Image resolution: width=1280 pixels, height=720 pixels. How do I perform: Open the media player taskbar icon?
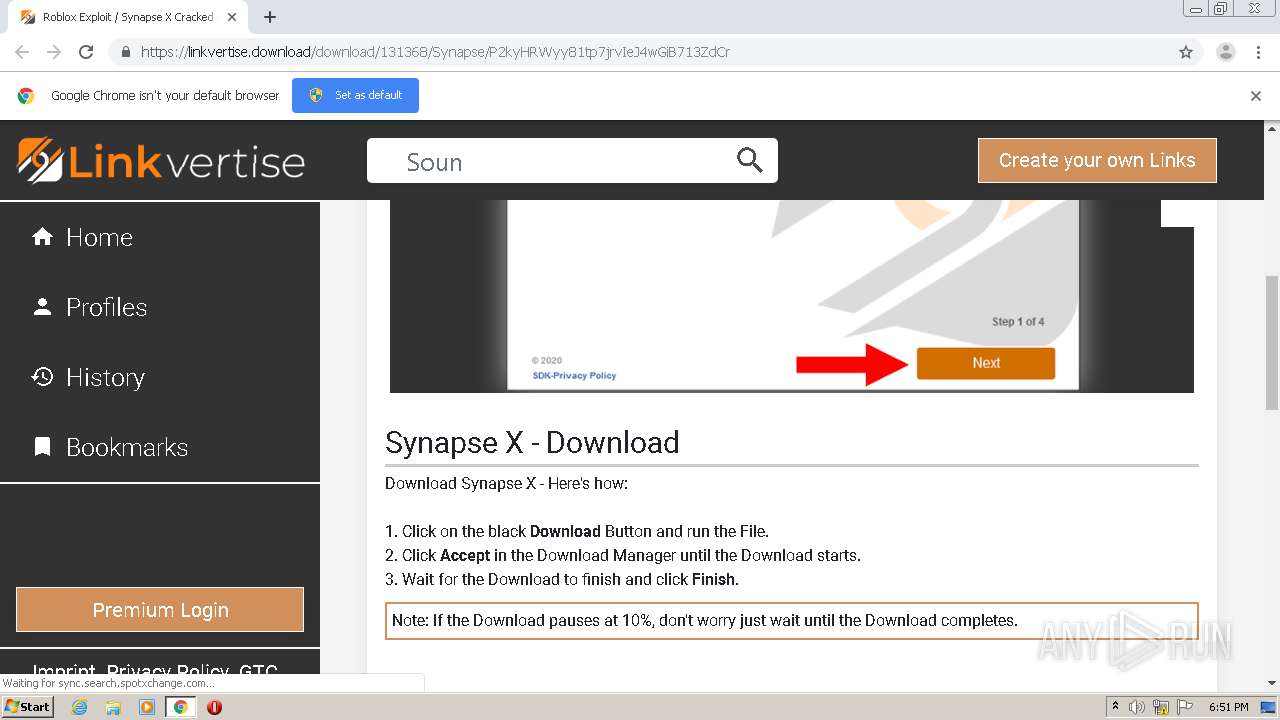coord(147,707)
